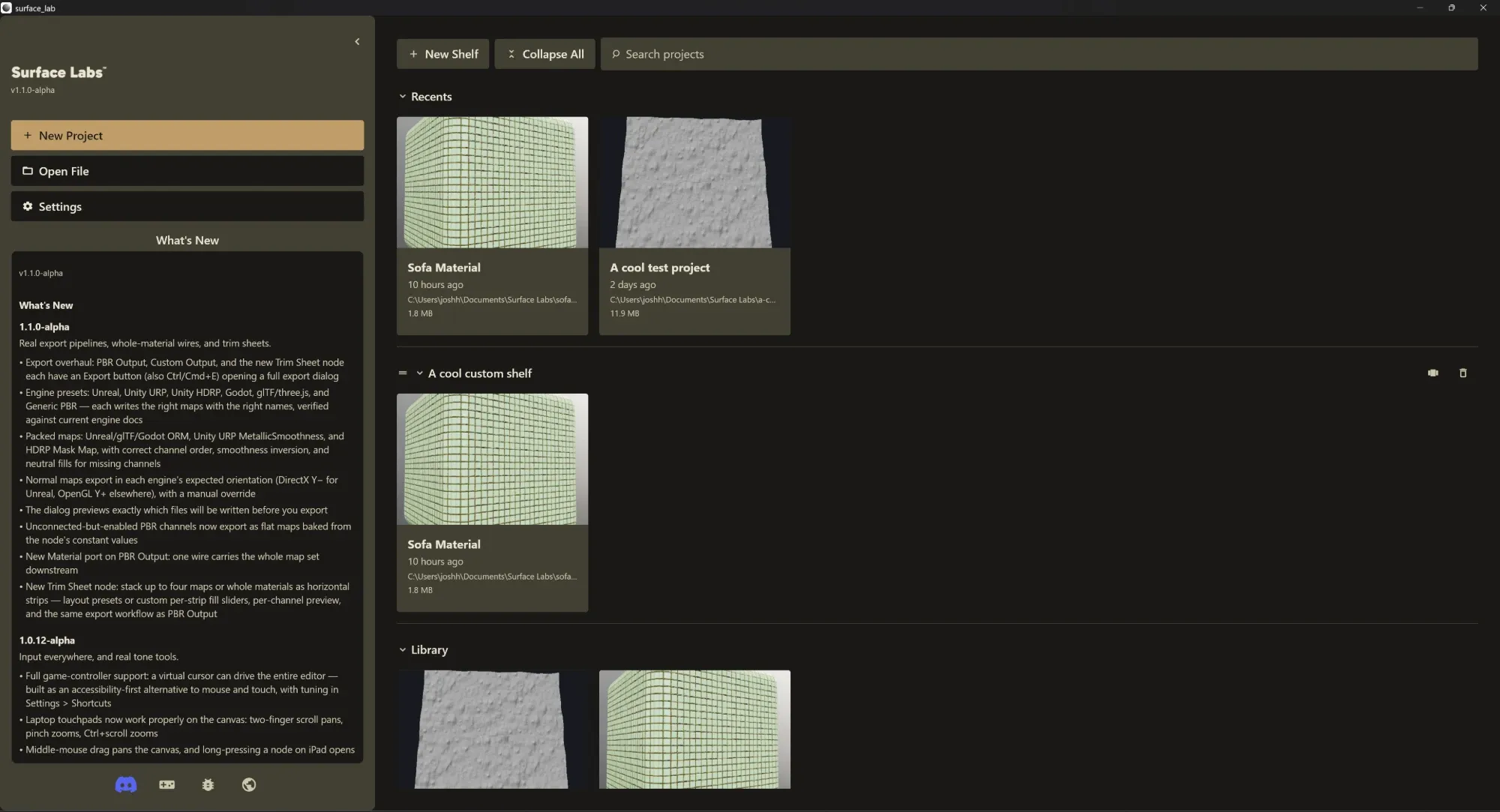
Task: Click the surface_lab app icon in title bar
Action: point(6,7)
